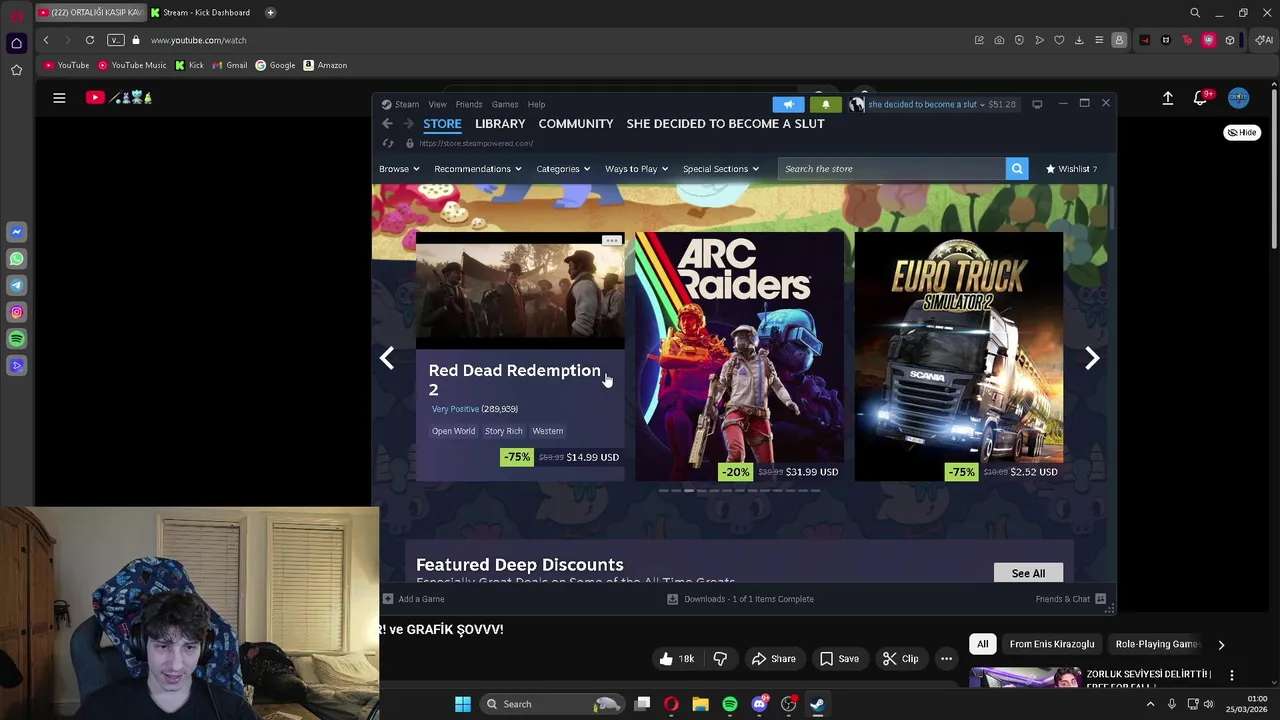The image size is (1280, 720).
Task: Open Steam announcements megaphone icon
Action: coord(788,104)
